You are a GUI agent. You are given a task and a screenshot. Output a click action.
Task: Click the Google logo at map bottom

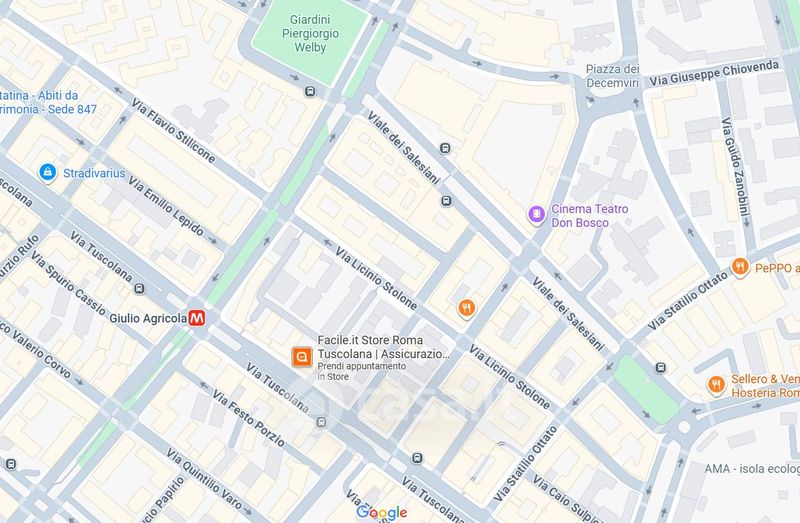click(382, 513)
